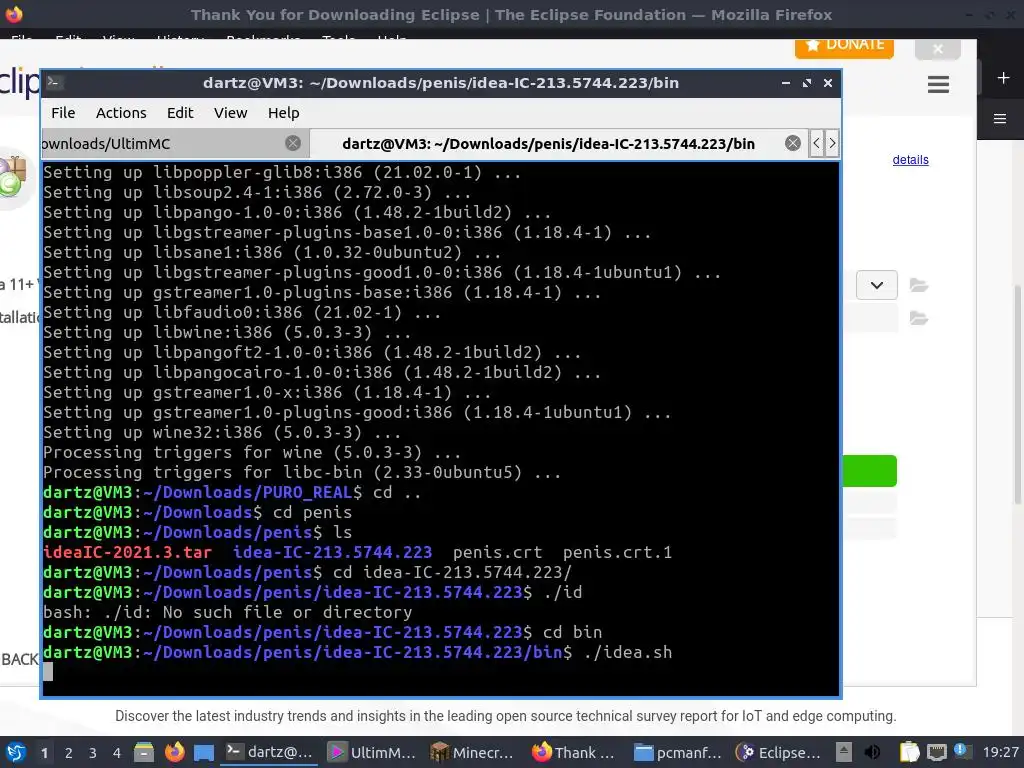Click the taskbar clock showing 19:27

[x=1000, y=752]
